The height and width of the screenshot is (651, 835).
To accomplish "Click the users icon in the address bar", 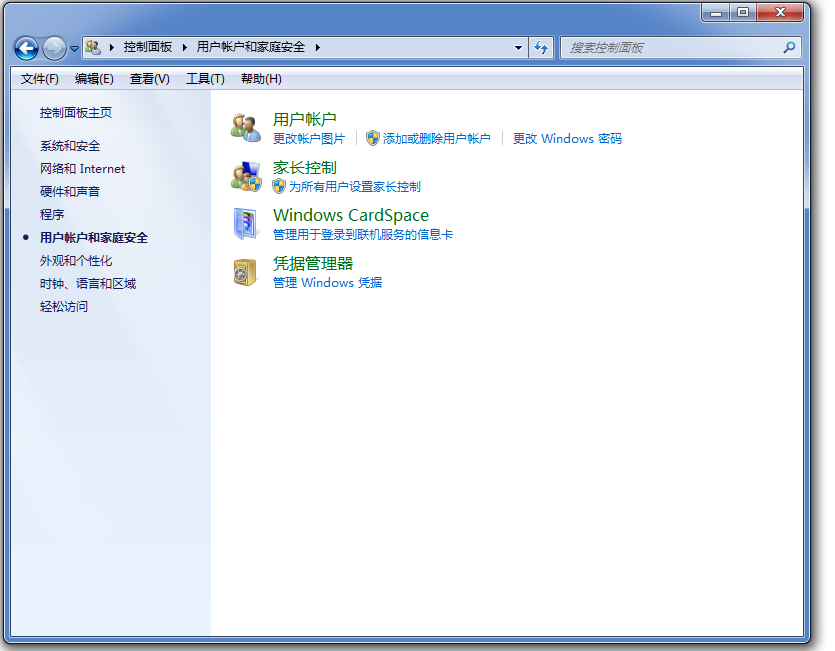I will [x=93, y=47].
